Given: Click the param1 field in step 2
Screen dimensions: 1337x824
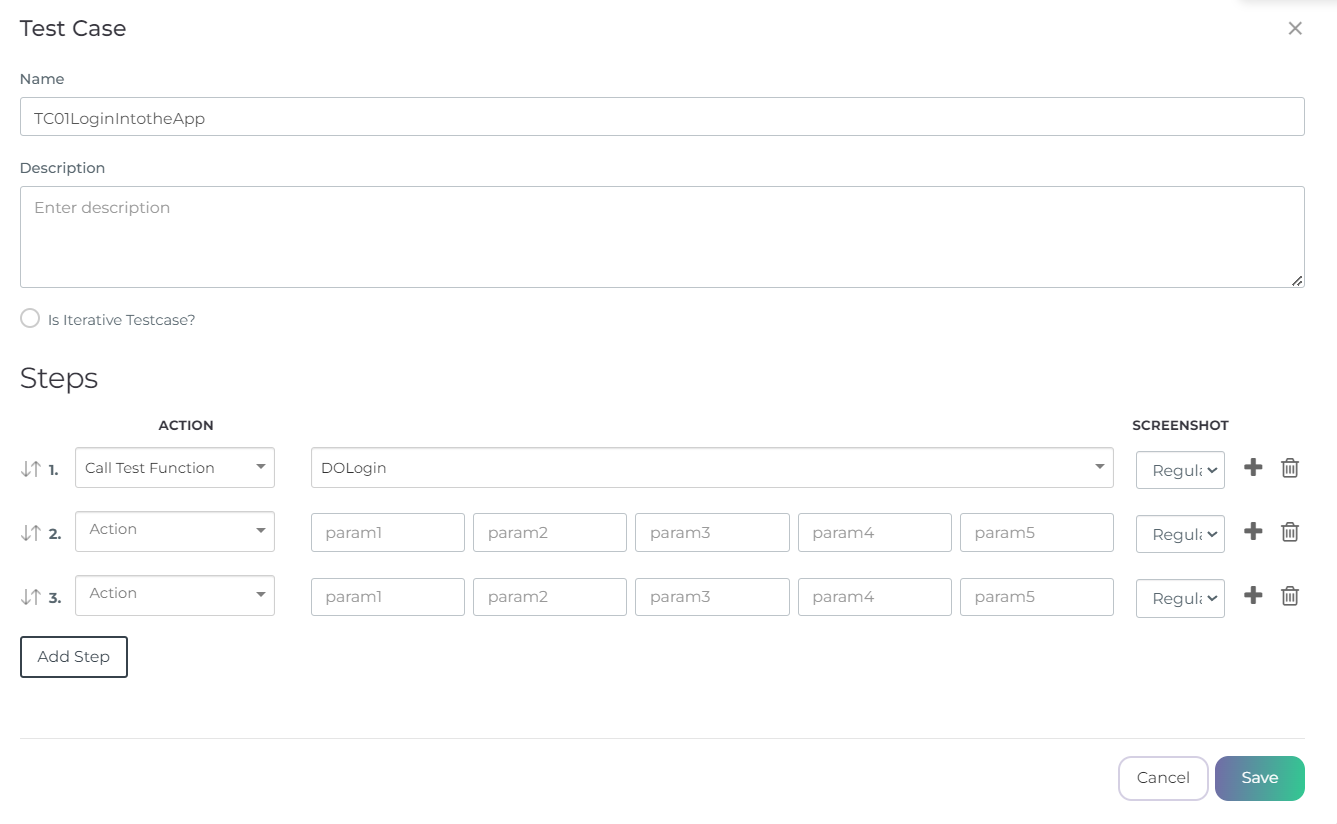Looking at the screenshot, I should tap(388, 532).
